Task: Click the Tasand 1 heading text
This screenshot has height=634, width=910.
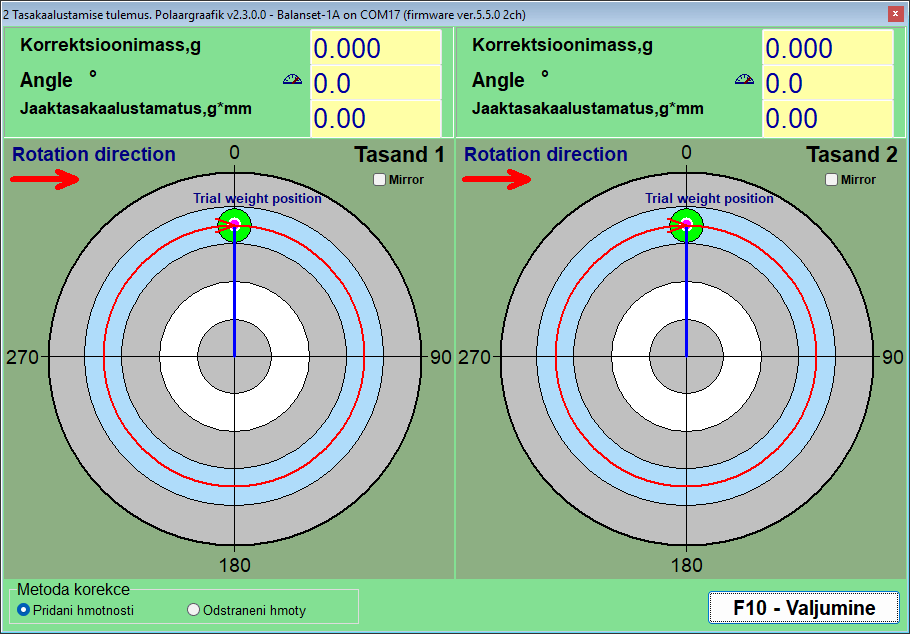Action: 400,155
